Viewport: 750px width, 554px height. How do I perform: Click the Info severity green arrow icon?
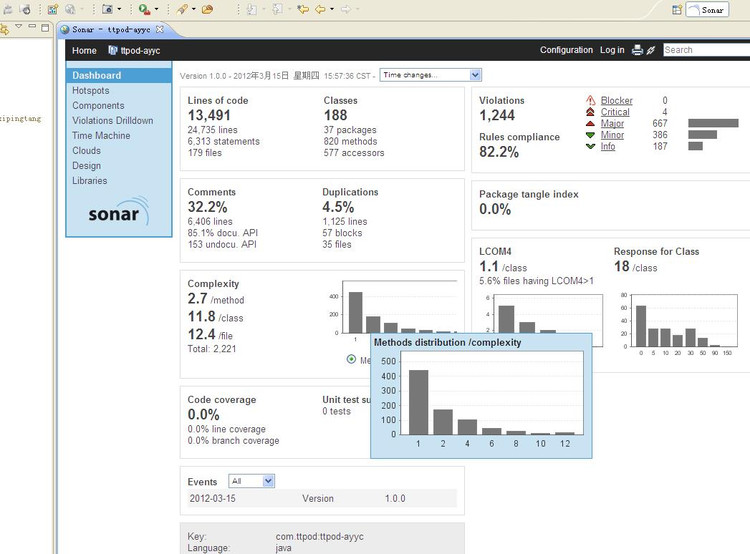pos(590,146)
